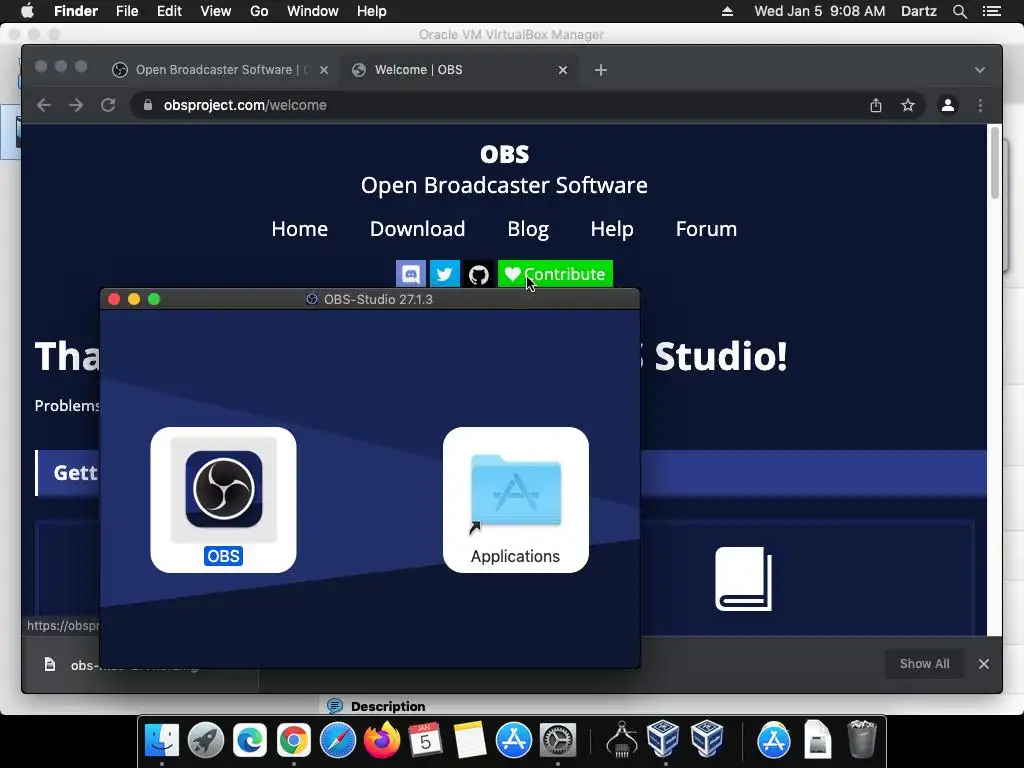
Task: Open the OBS GitHub link icon
Action: [479, 274]
